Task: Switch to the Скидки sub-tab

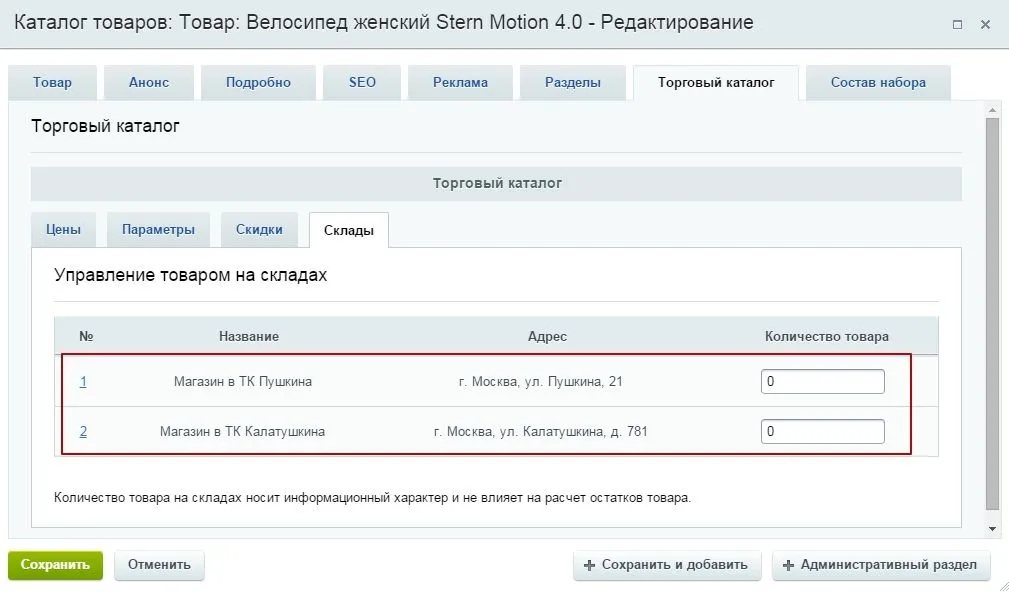Action: pos(259,230)
